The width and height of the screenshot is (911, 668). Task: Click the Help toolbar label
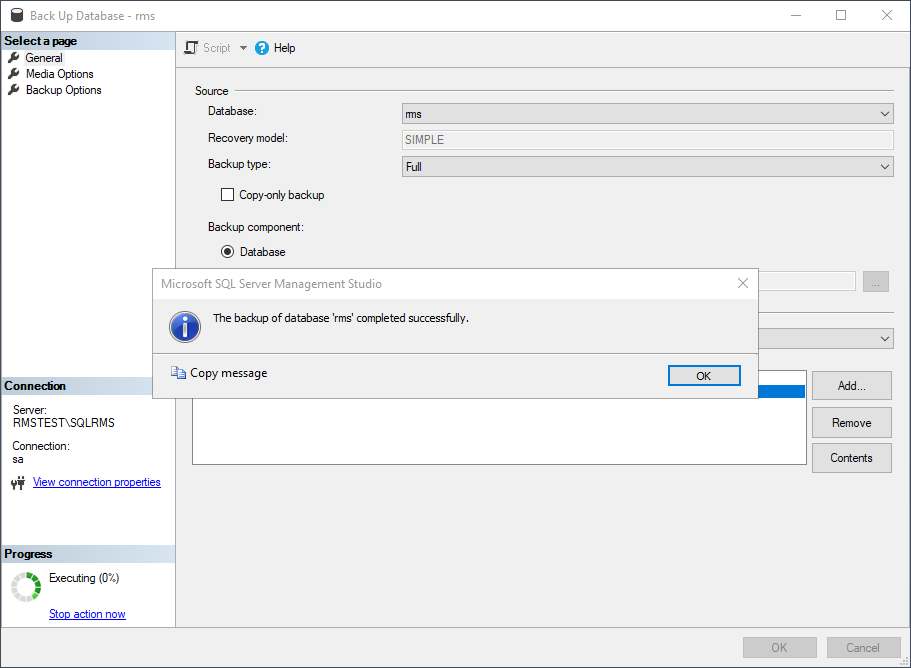point(284,48)
